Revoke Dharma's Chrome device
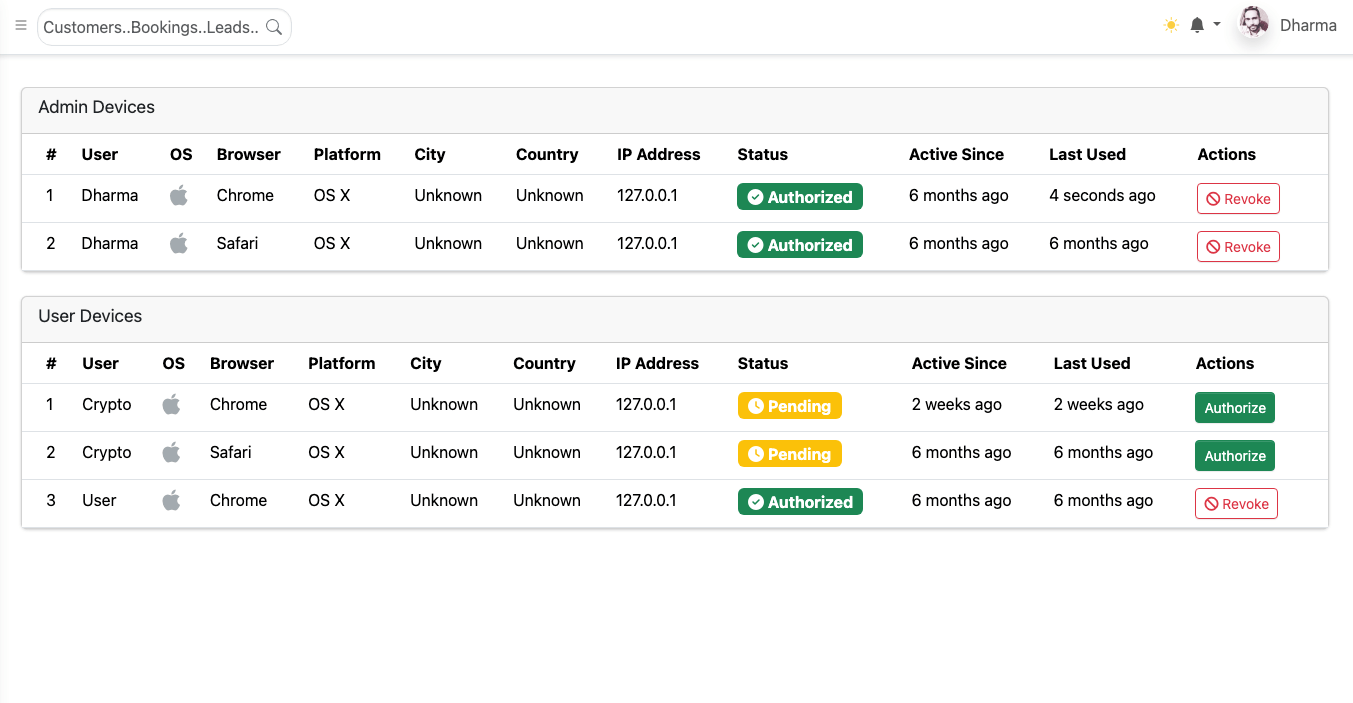The height and width of the screenshot is (703, 1353). [1238, 198]
